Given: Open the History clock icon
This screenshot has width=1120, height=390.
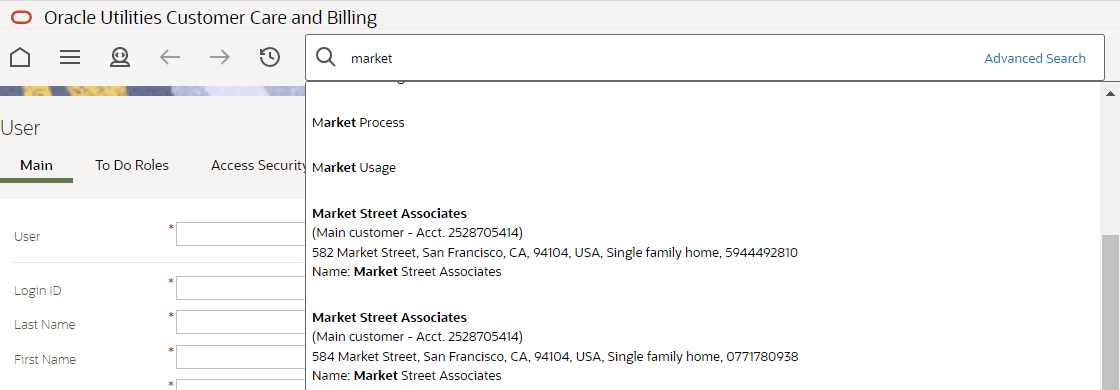Looking at the screenshot, I should point(269,57).
